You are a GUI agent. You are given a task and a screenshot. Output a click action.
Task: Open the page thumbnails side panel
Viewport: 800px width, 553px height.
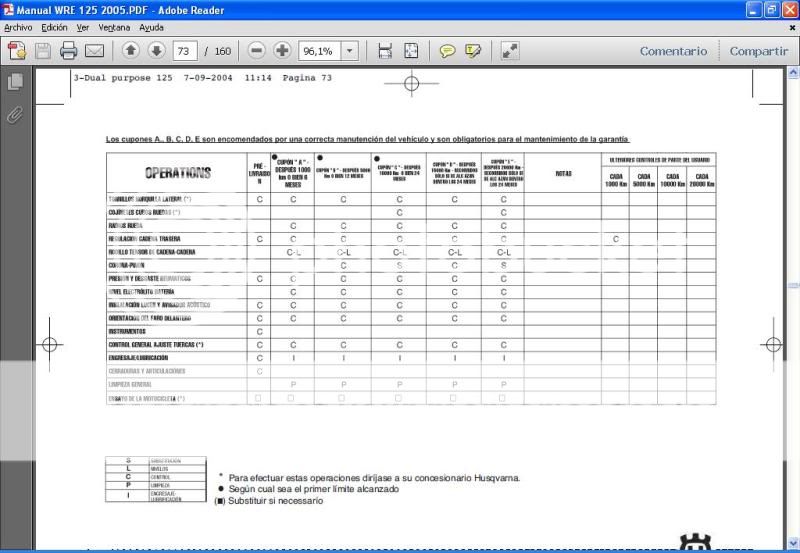15,82
